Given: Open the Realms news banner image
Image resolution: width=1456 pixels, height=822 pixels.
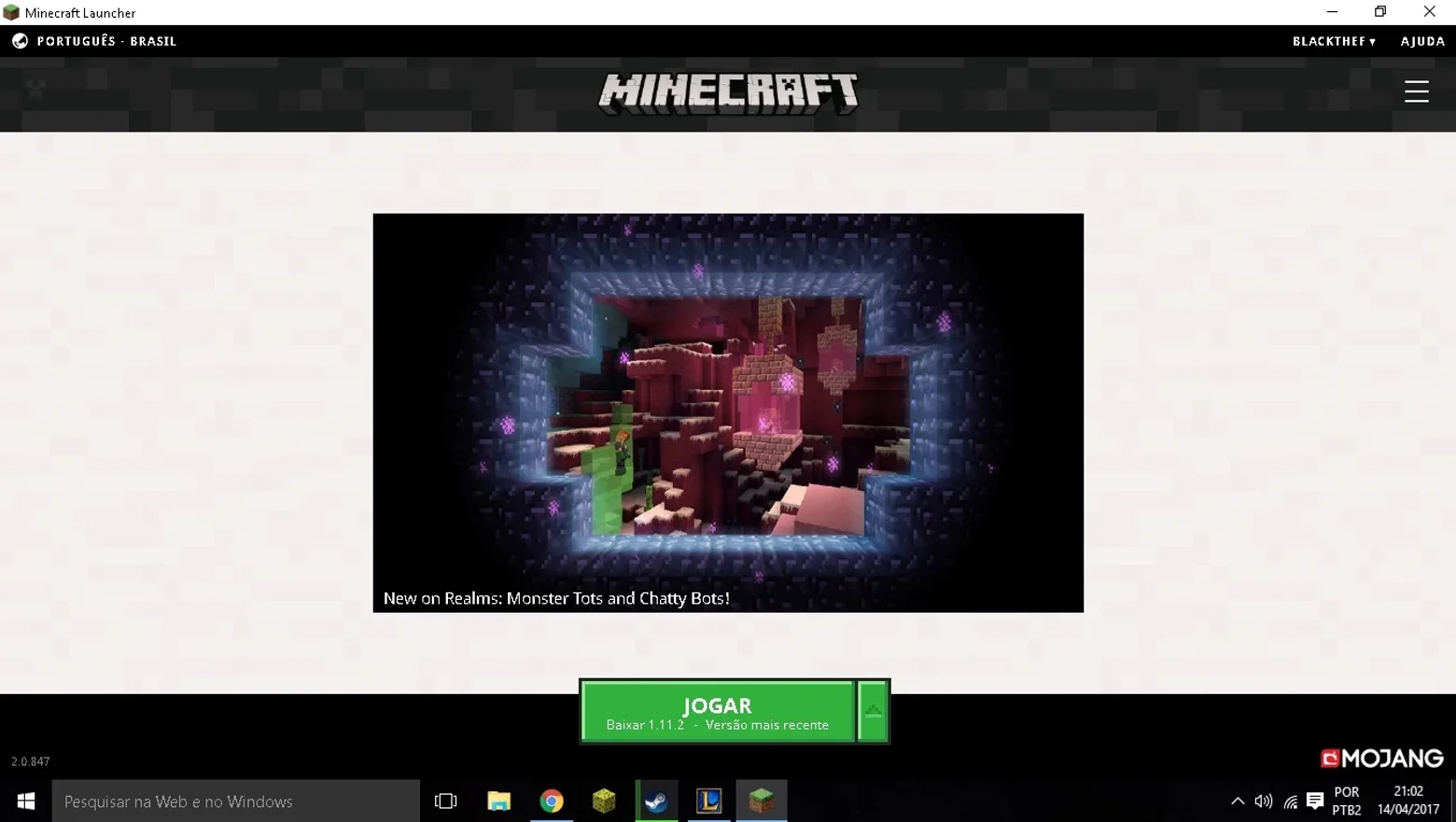Looking at the screenshot, I should [x=728, y=412].
